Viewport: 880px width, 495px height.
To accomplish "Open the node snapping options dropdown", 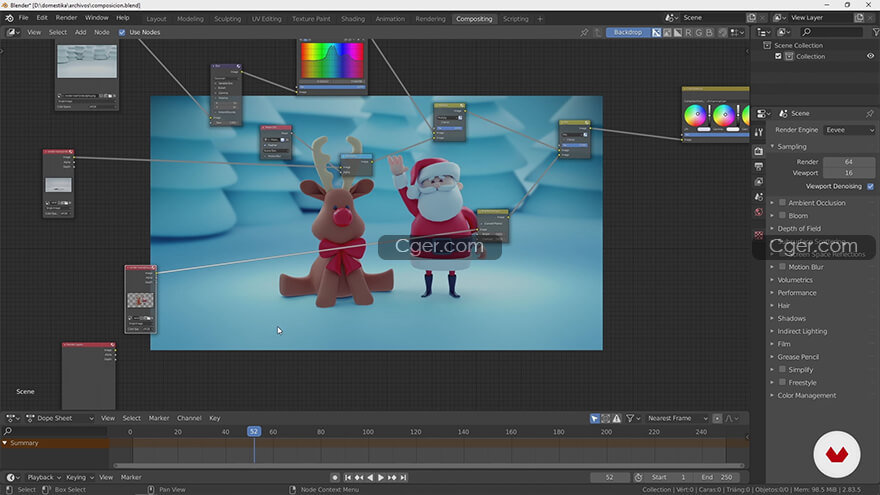I will point(737,33).
